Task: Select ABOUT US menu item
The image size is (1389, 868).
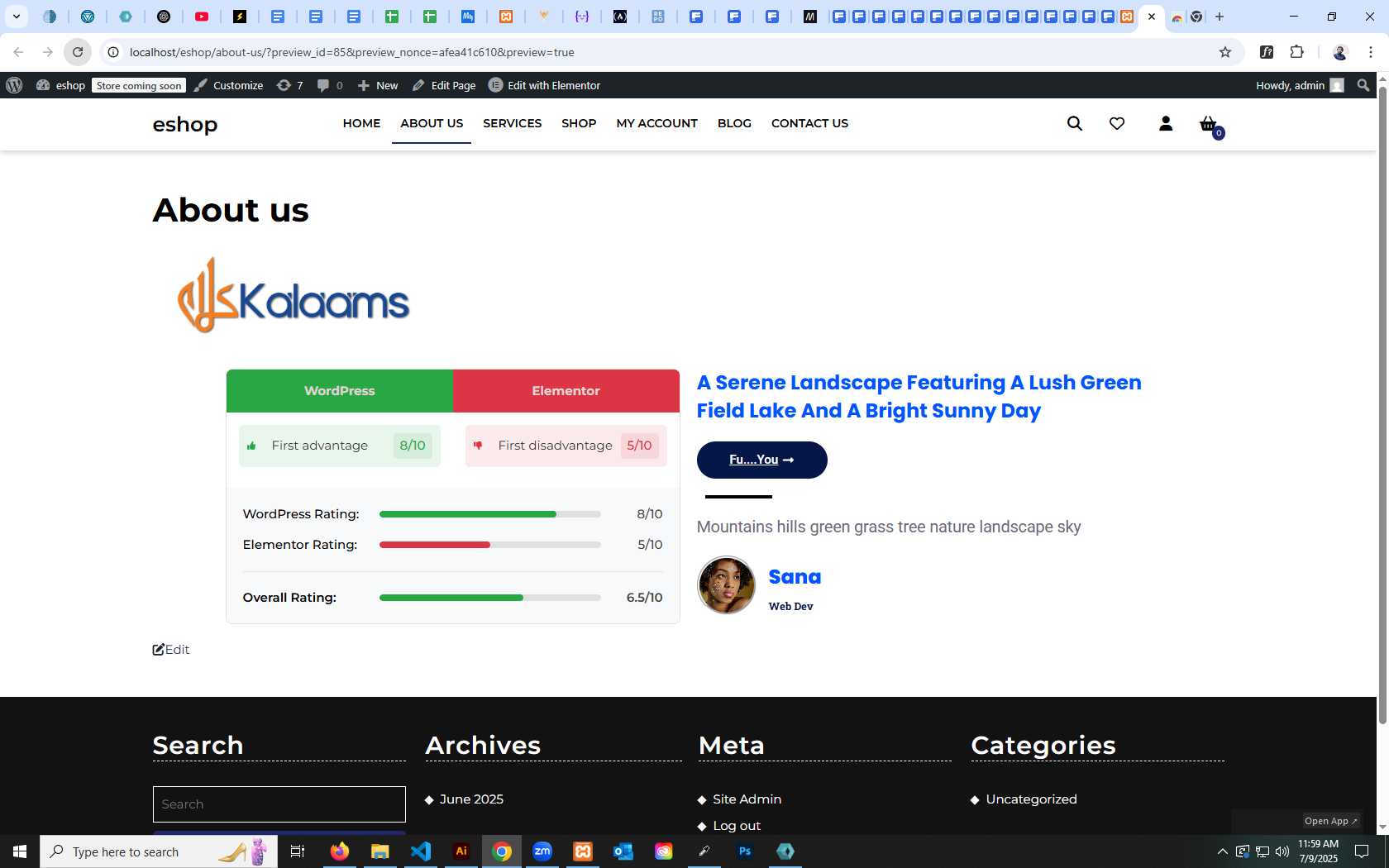Action: 432,123
